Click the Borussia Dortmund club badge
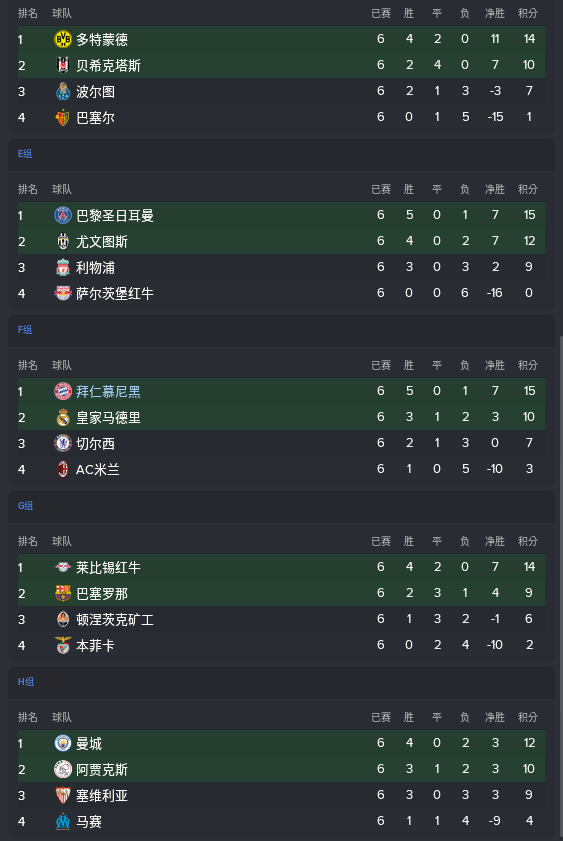 click(63, 39)
